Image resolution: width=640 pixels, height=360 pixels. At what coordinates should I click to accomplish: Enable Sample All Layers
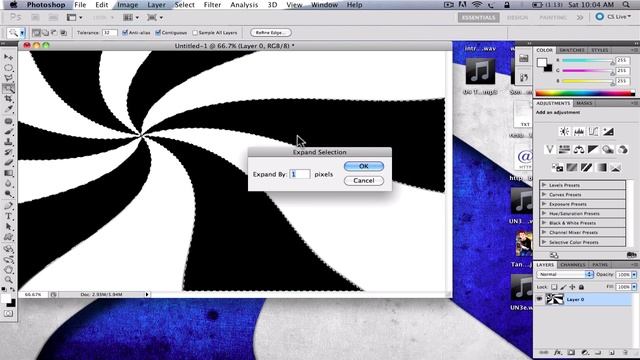coord(195,33)
